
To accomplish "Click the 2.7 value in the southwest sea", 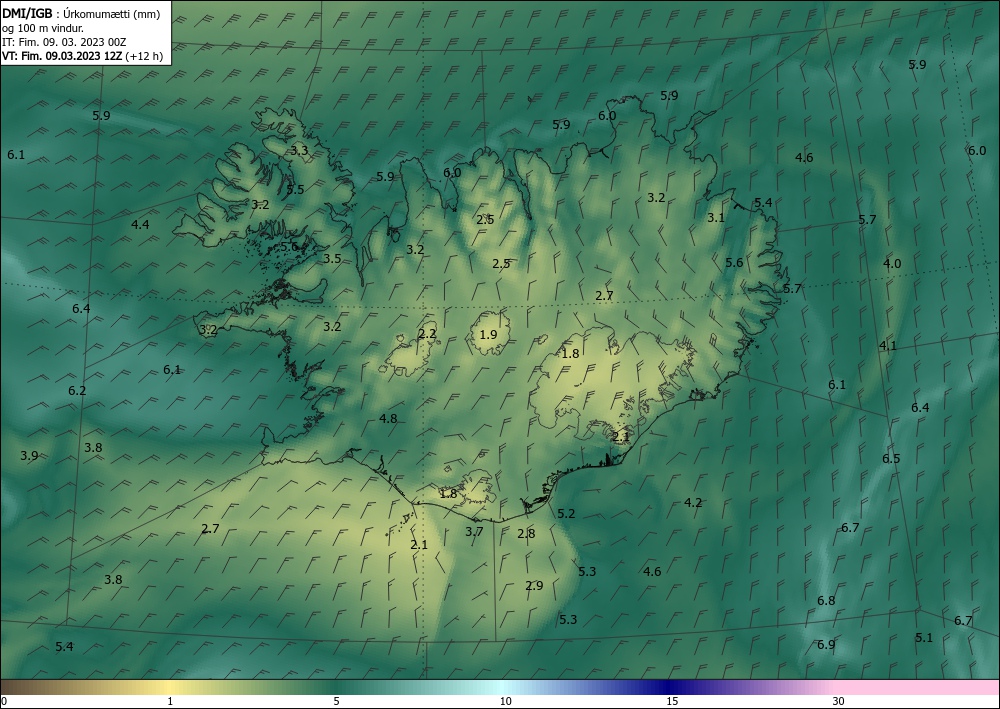I will coord(210,529).
